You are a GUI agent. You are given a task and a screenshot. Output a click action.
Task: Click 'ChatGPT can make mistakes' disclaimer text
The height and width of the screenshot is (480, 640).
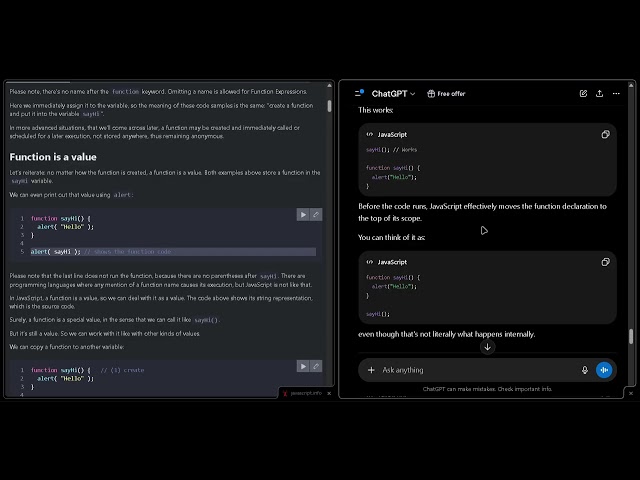pyautogui.click(x=487, y=389)
